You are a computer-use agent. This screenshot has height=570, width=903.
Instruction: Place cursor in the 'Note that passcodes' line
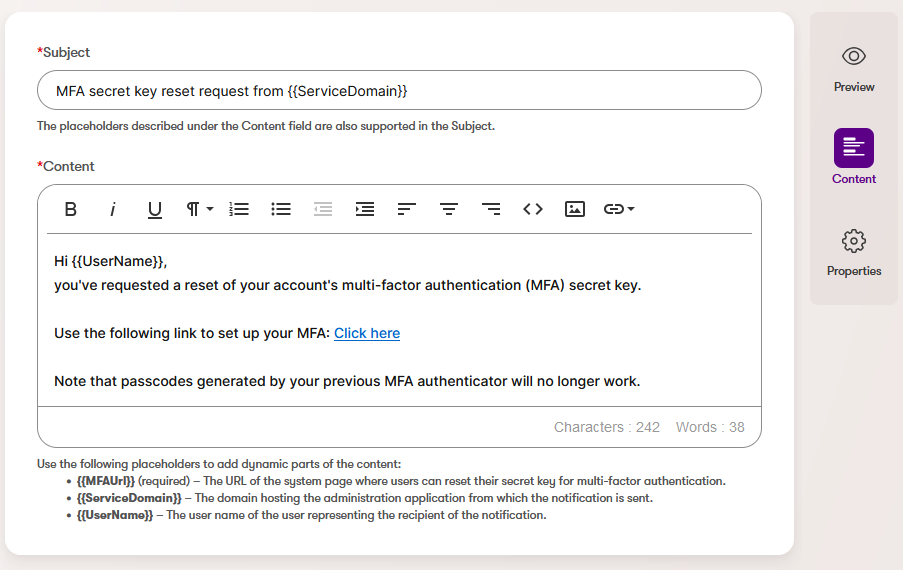[x=346, y=381]
